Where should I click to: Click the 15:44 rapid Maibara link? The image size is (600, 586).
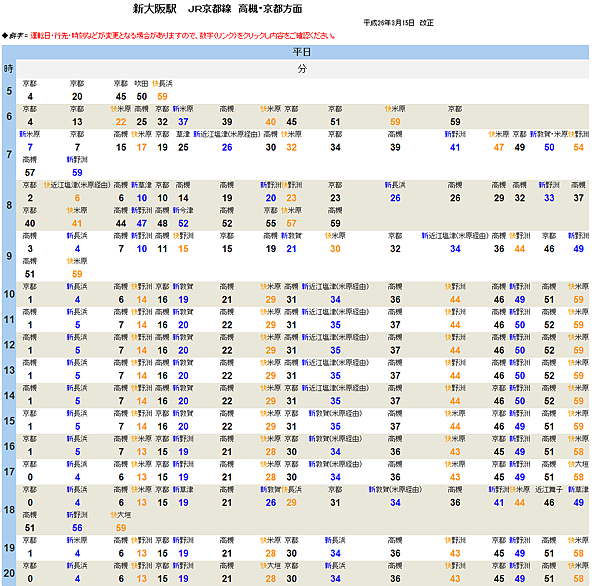[455, 426]
